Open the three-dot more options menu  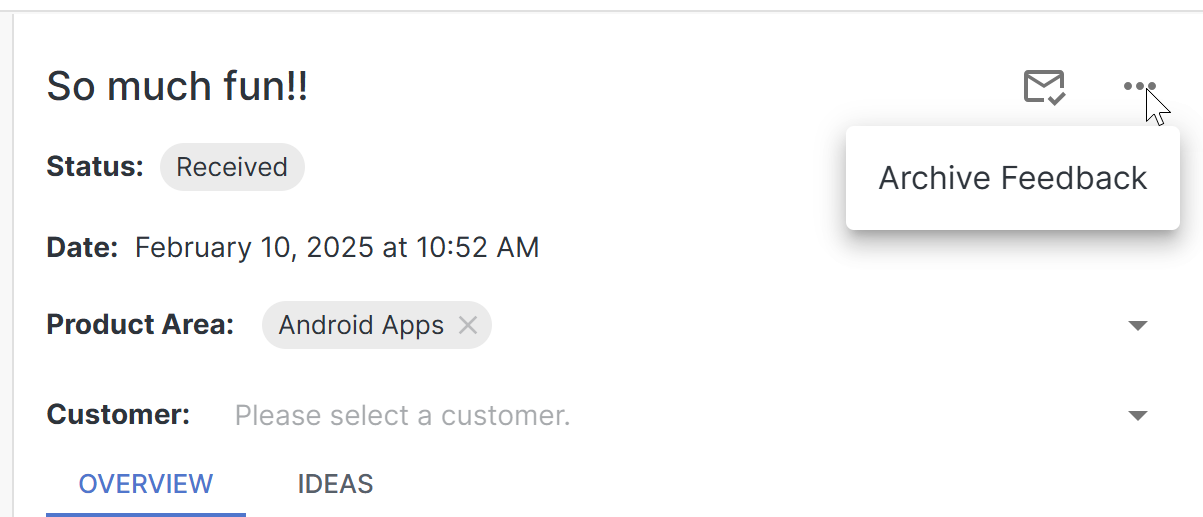[1139, 87]
